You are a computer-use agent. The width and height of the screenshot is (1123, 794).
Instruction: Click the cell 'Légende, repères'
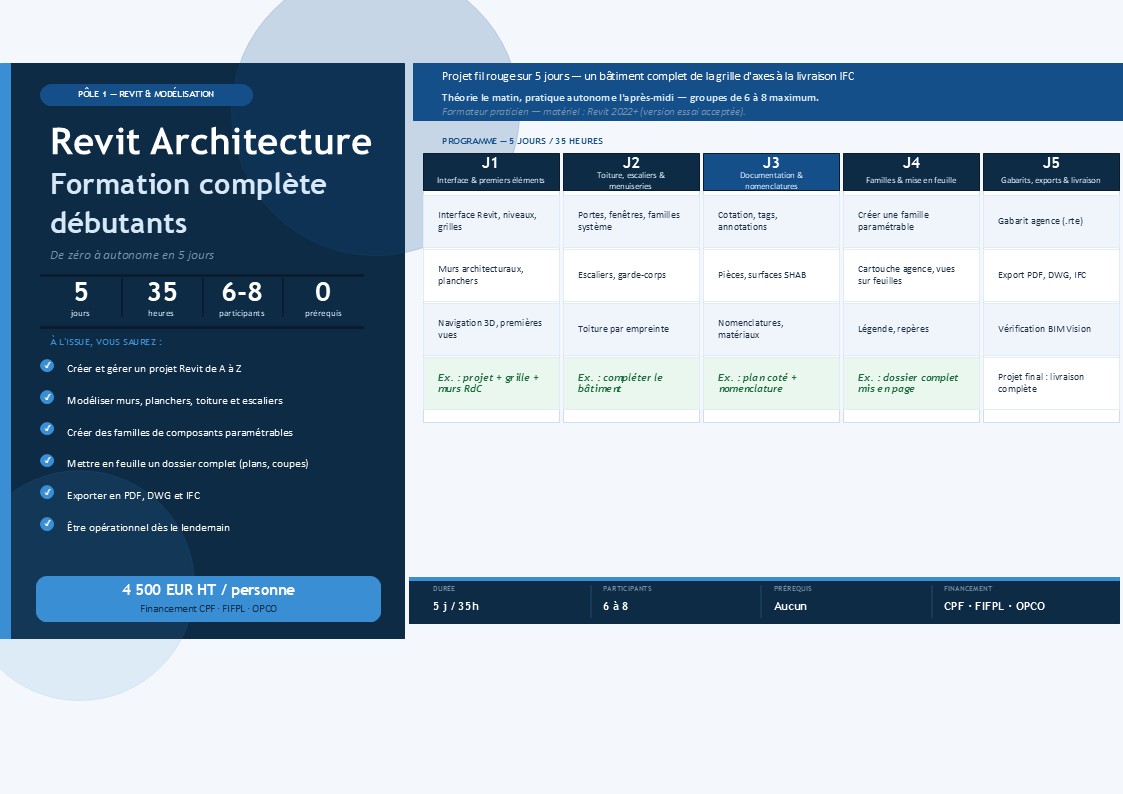(911, 329)
